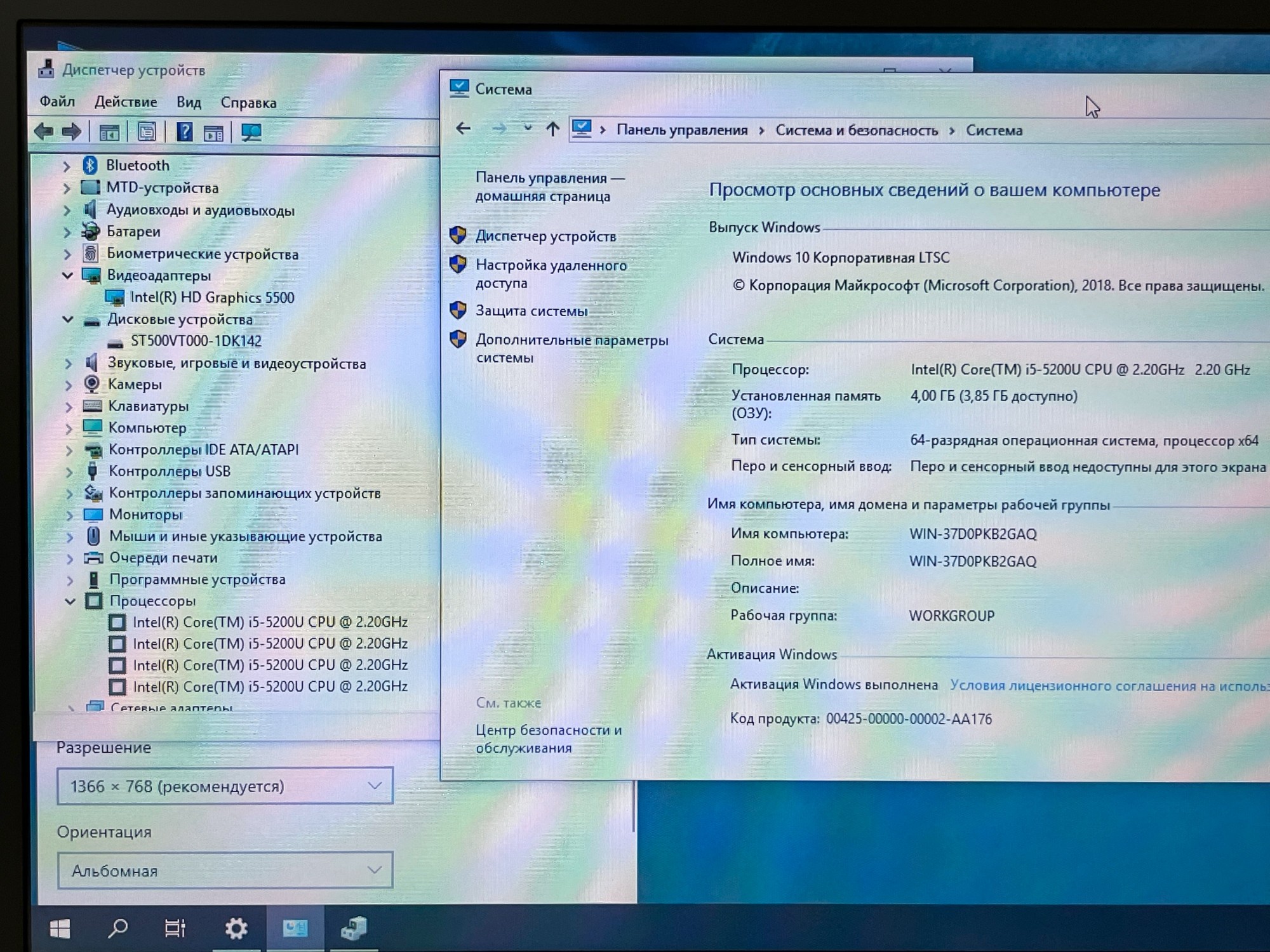
Task: Click the Settings window vertical scrollbar
Action: click(x=633, y=806)
